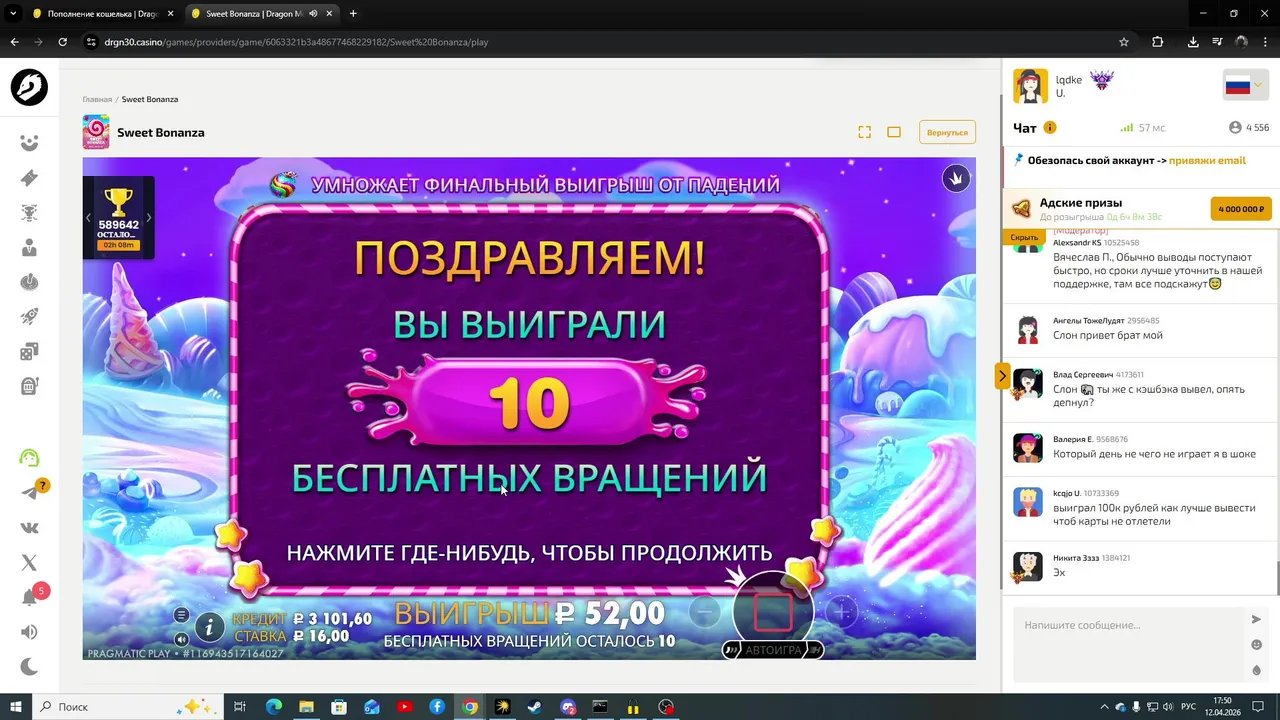Click the АВТОИГРА autoplay button
The image size is (1280, 720).
(773, 650)
